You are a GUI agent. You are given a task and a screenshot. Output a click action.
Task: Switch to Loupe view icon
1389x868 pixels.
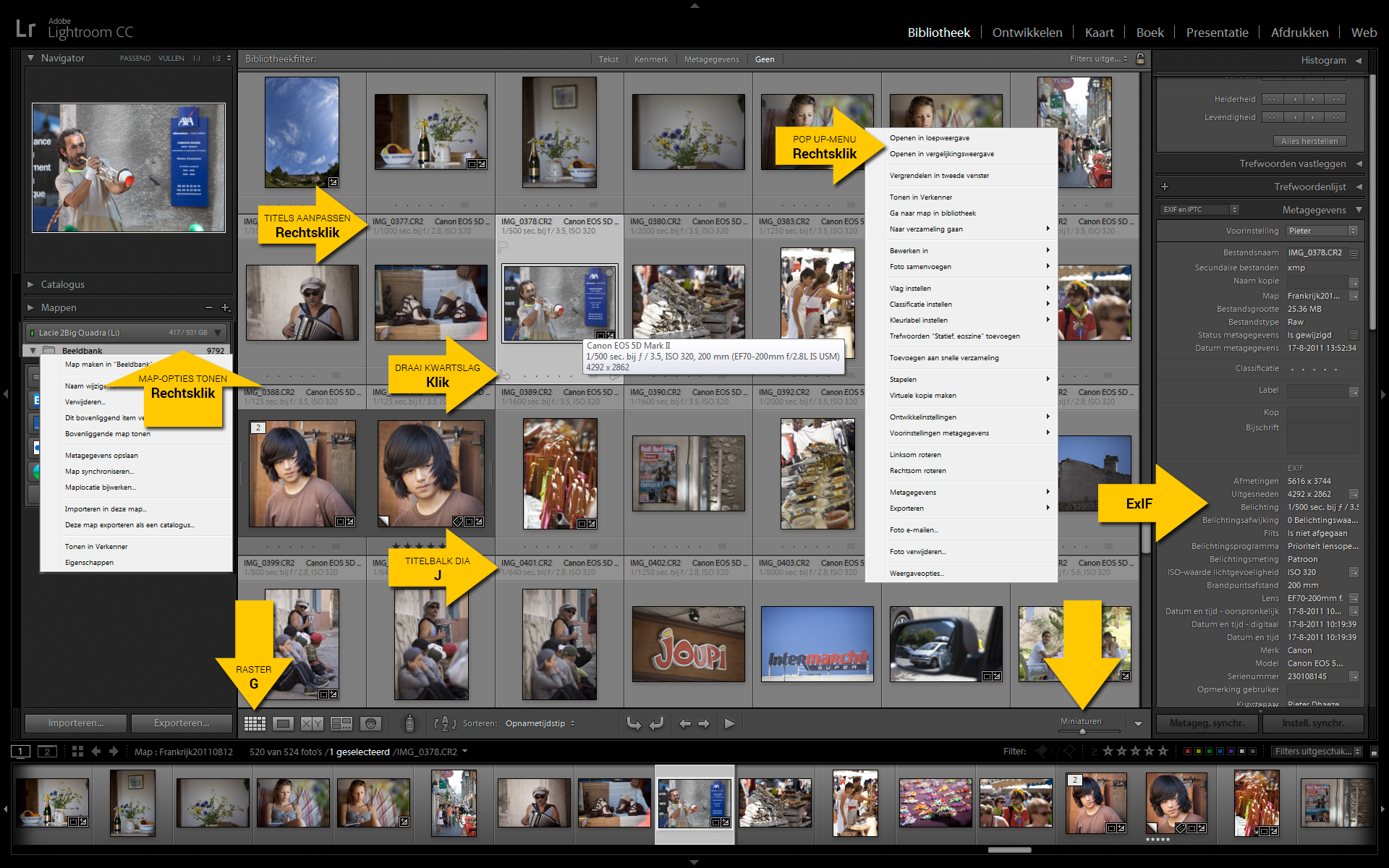(x=284, y=723)
